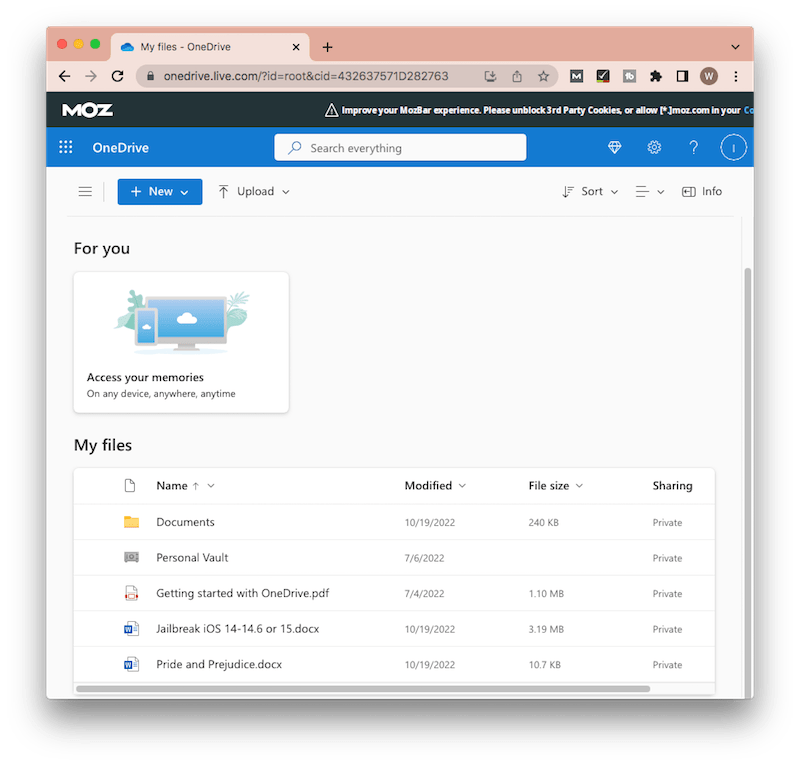This screenshot has width=800, height=765.
Task: Reload the OneDrive page
Action: coord(117,76)
